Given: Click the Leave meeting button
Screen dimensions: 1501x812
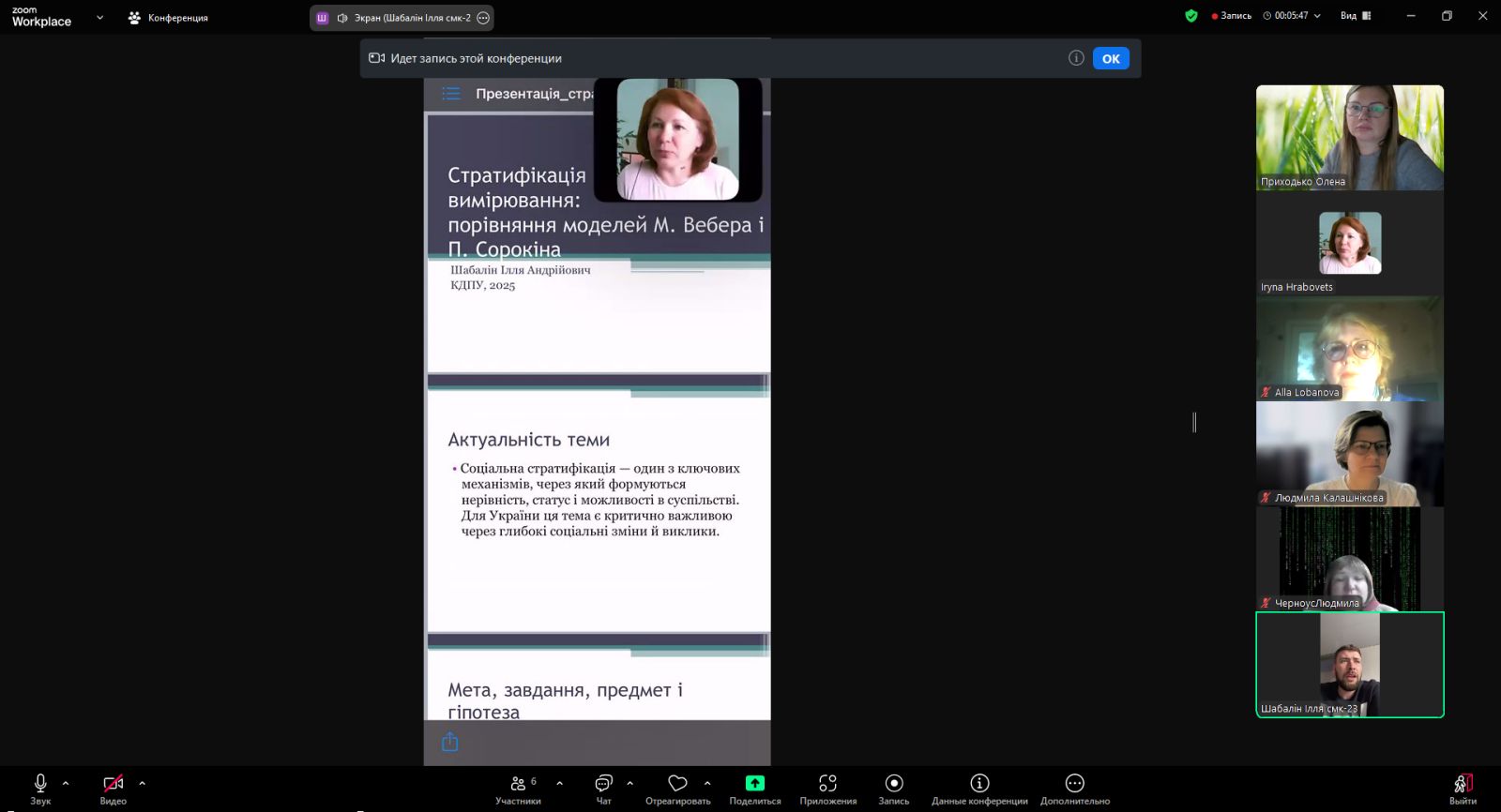Looking at the screenshot, I should tap(1463, 786).
